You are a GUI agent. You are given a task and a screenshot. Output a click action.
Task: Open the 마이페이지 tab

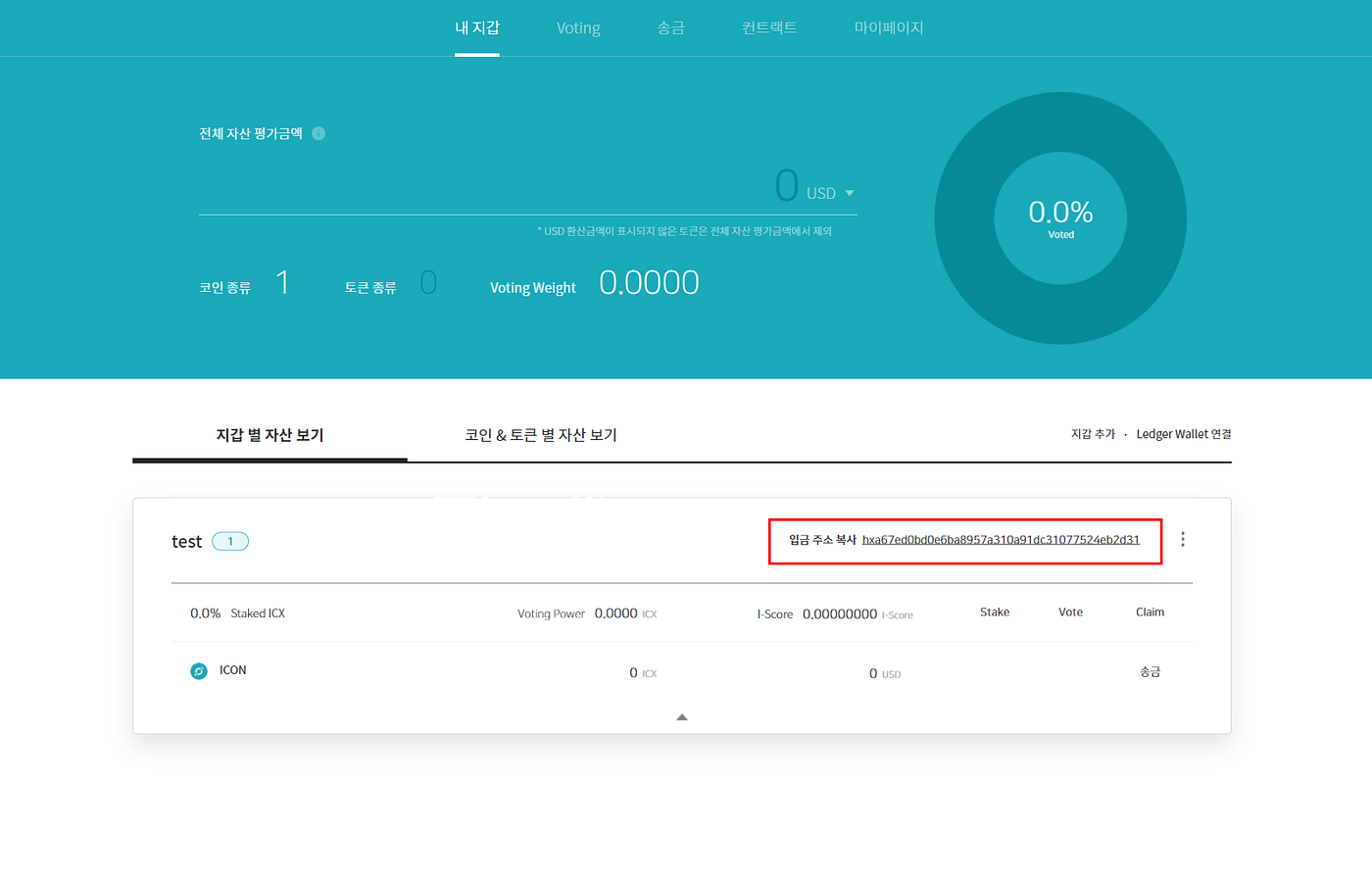(888, 27)
